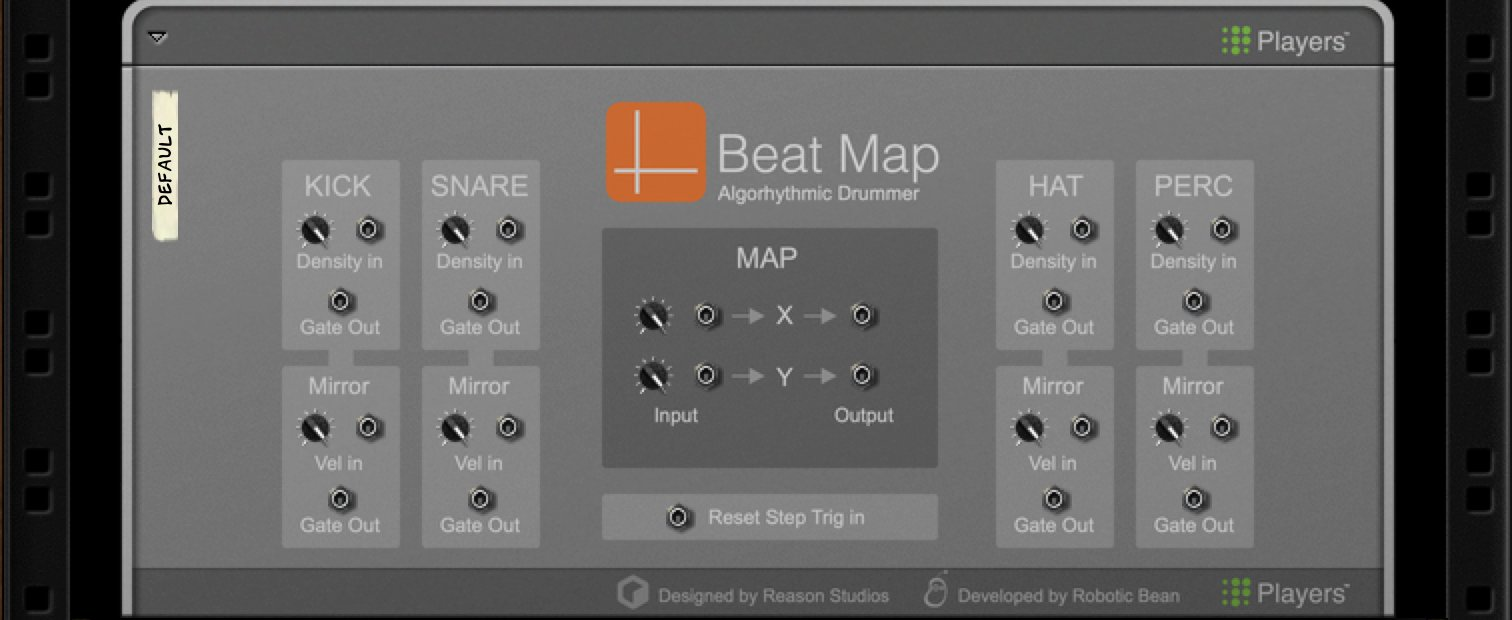Click the HAT Density in trim knob
The width and height of the screenshot is (1512, 620).
(x=1029, y=231)
